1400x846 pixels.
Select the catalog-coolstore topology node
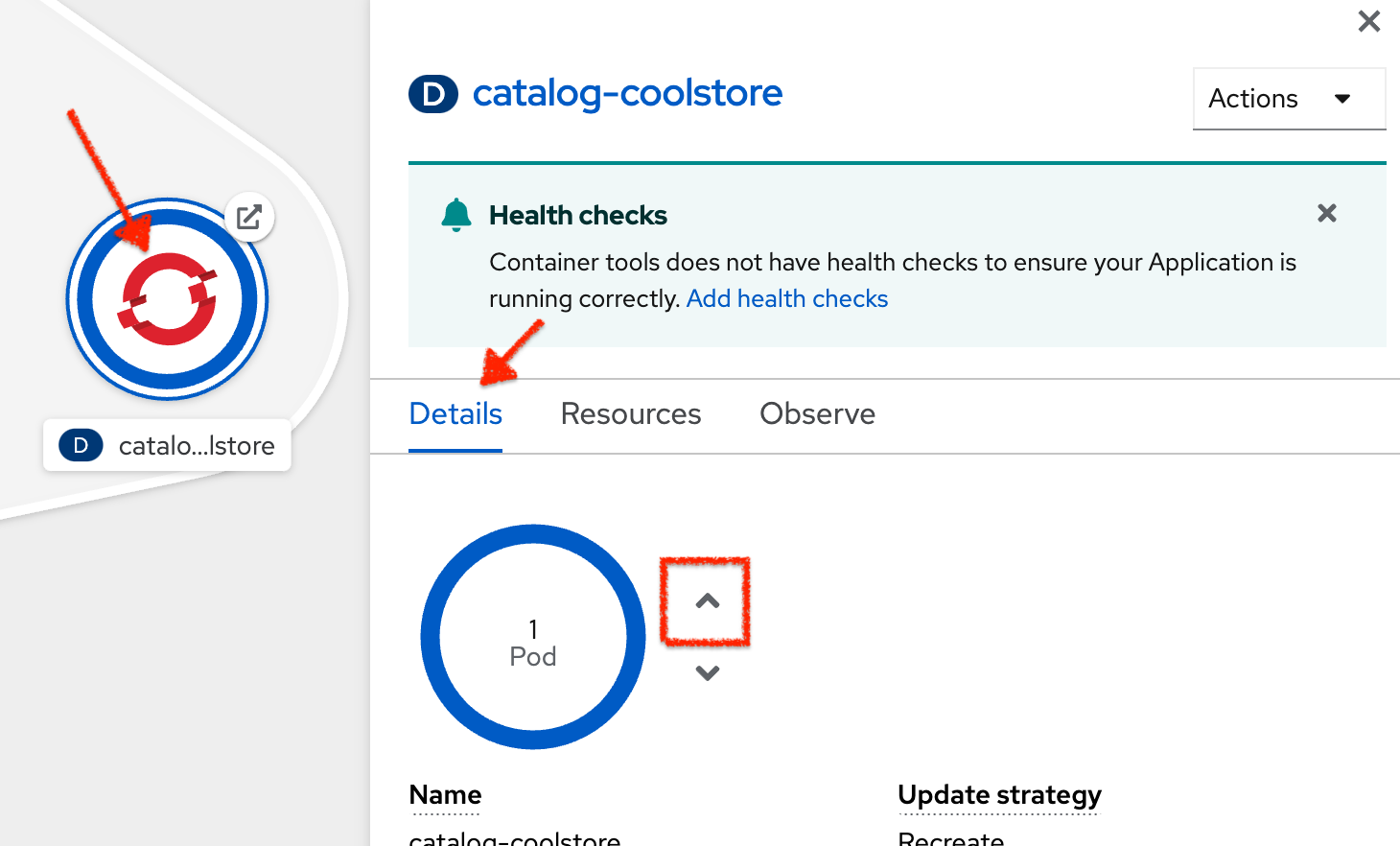(x=168, y=299)
